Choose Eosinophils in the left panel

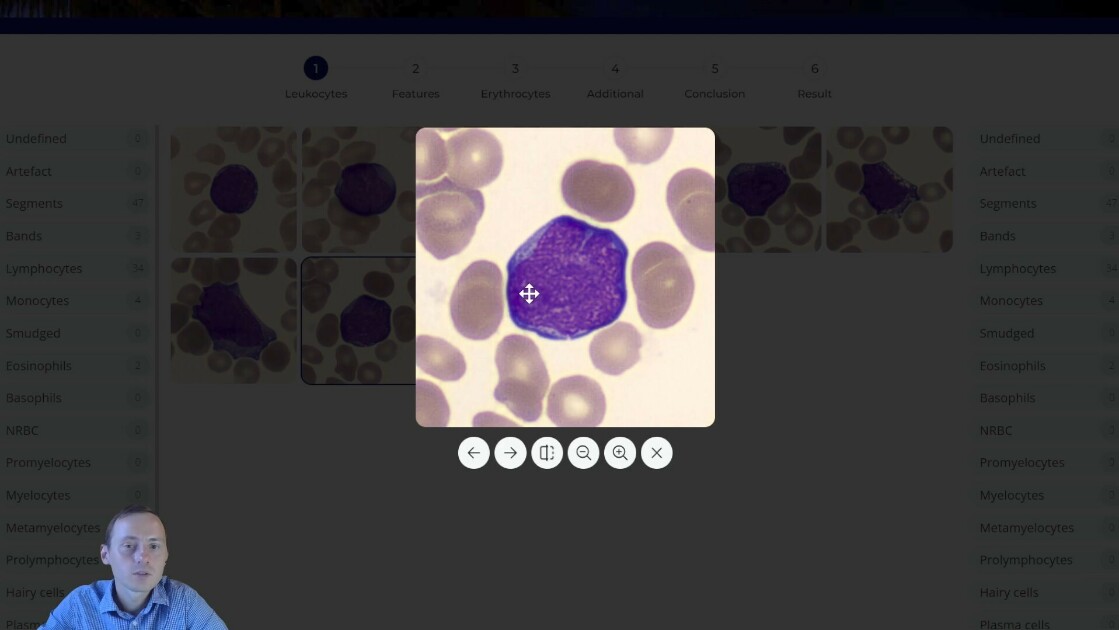40,366
